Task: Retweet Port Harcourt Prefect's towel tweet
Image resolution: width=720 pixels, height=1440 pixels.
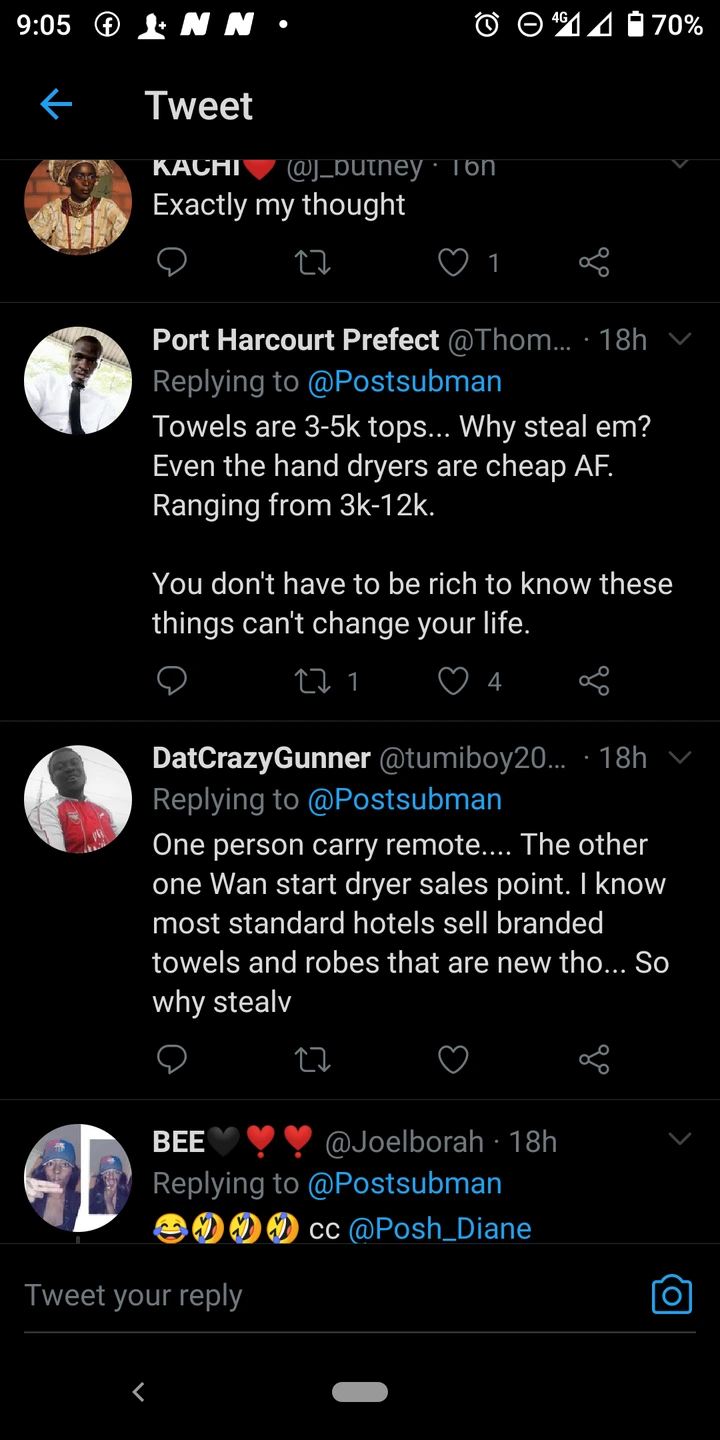Action: [312, 681]
